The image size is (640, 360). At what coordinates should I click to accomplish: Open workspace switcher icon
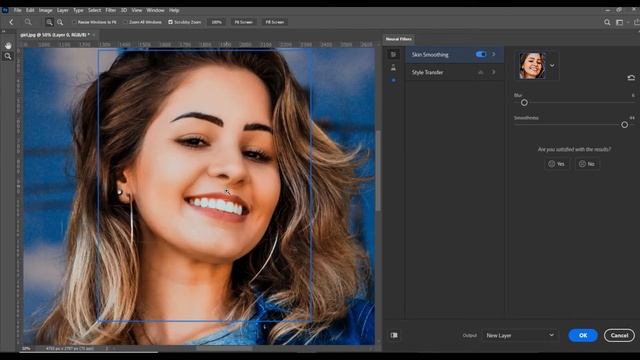coord(620,22)
